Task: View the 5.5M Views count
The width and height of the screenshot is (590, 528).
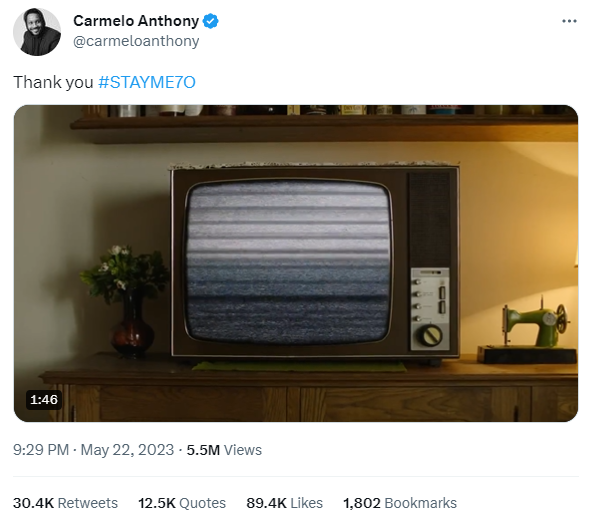Action: (224, 450)
